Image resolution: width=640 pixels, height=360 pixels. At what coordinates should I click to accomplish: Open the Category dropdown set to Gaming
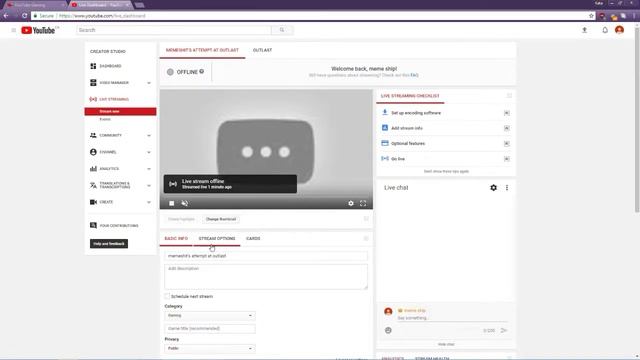[x=210, y=316]
